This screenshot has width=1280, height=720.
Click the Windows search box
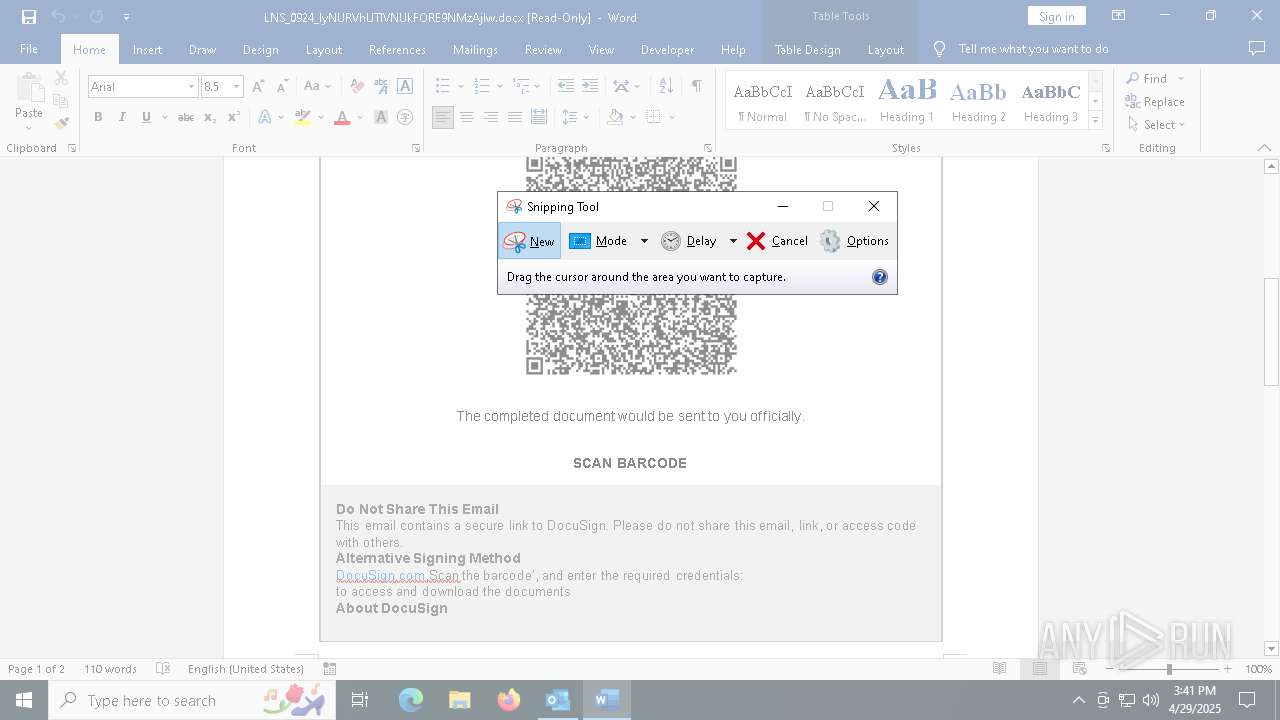click(192, 700)
